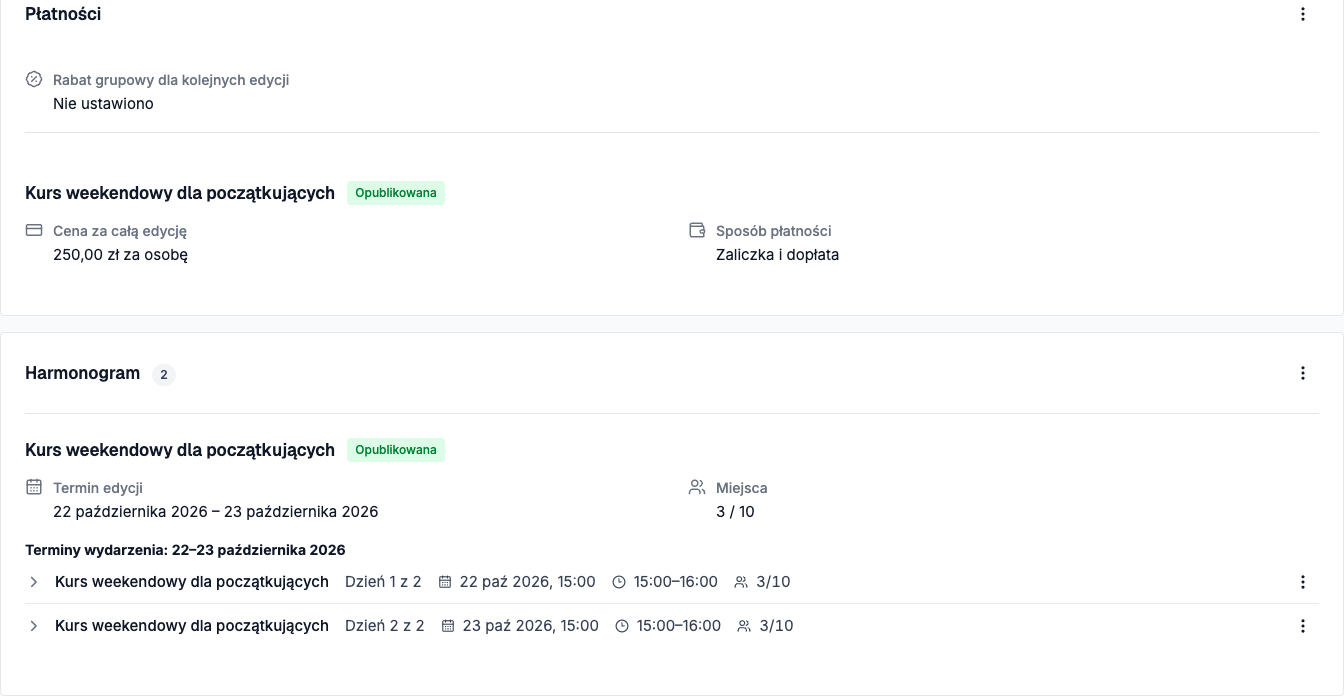
Task: Click the course title in the Dzień 2 z 2 row
Action: [192, 626]
